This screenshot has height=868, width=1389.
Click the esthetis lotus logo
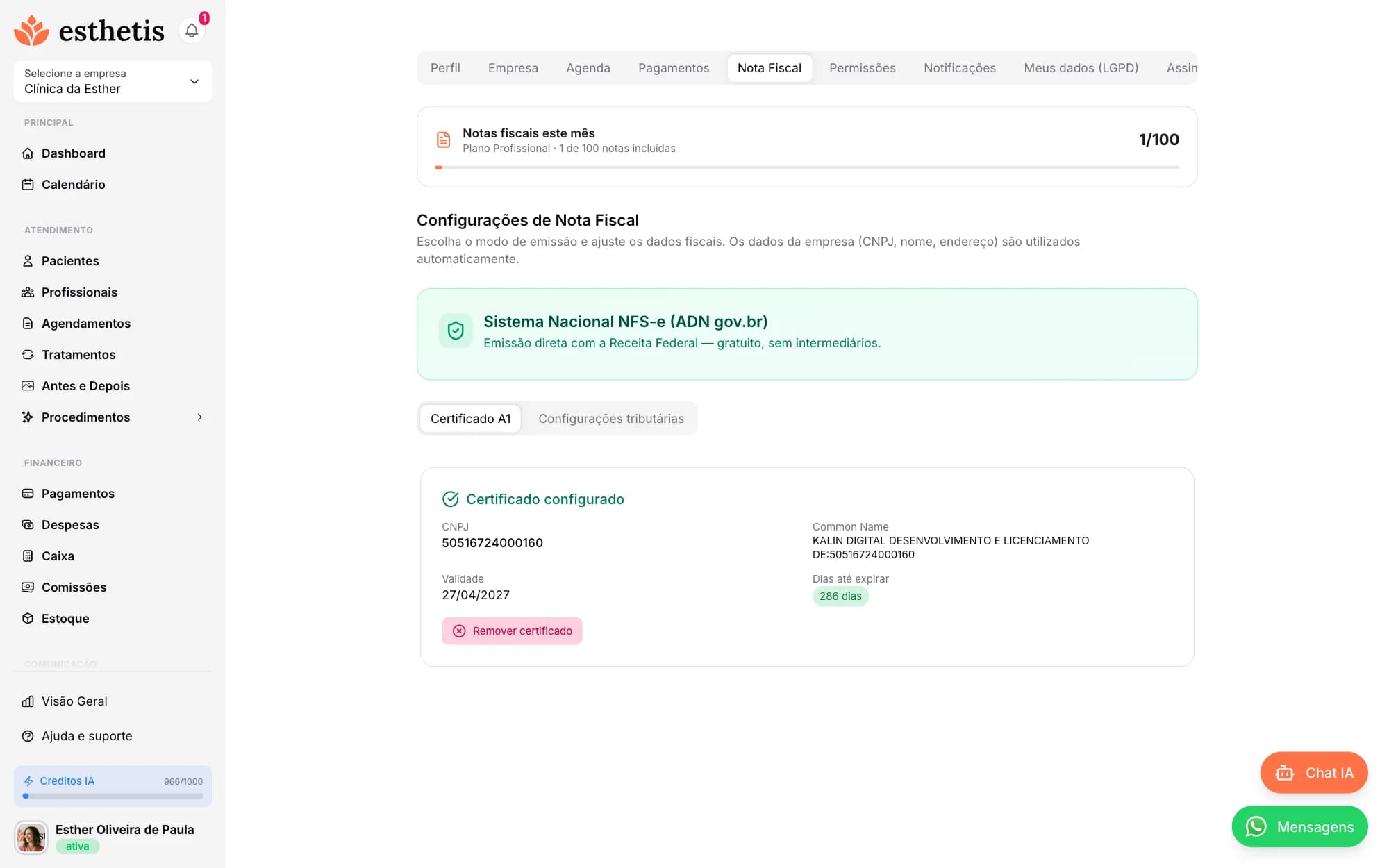[x=32, y=31]
